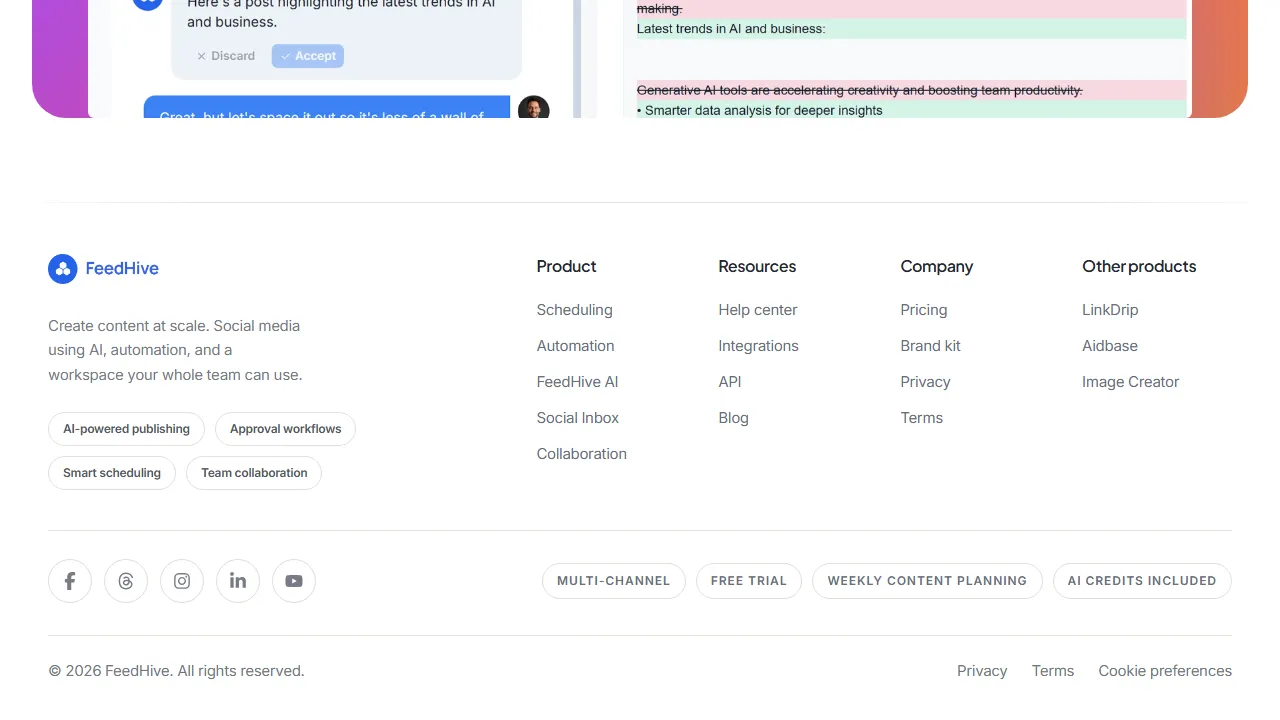The height and width of the screenshot is (720, 1280).
Task: Go to Integrations under Resources
Action: tap(759, 346)
